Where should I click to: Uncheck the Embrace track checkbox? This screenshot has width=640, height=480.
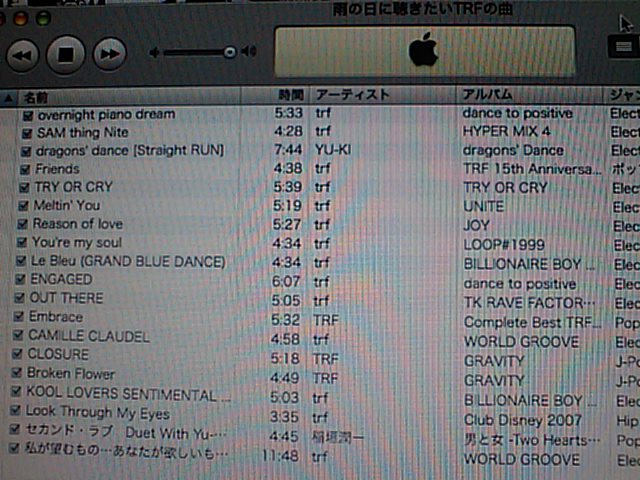tap(19, 317)
